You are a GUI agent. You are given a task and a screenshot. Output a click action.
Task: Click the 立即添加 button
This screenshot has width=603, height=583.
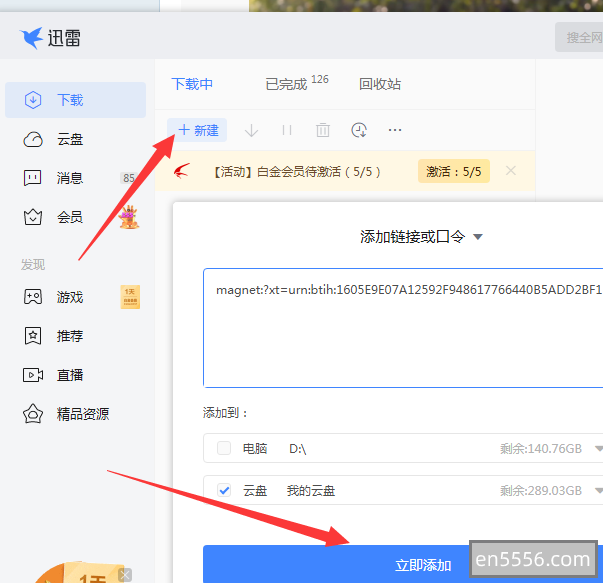[423, 565]
